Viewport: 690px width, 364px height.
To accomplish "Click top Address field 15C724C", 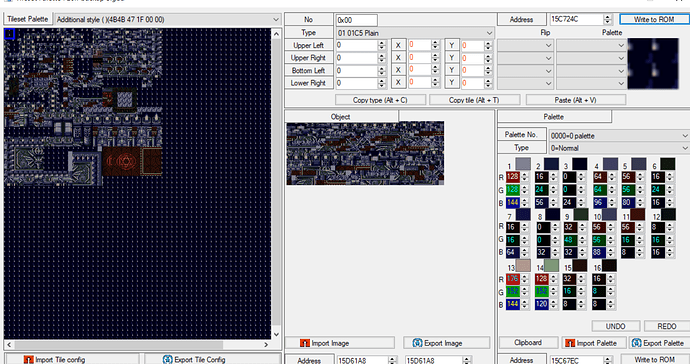I will (x=576, y=19).
